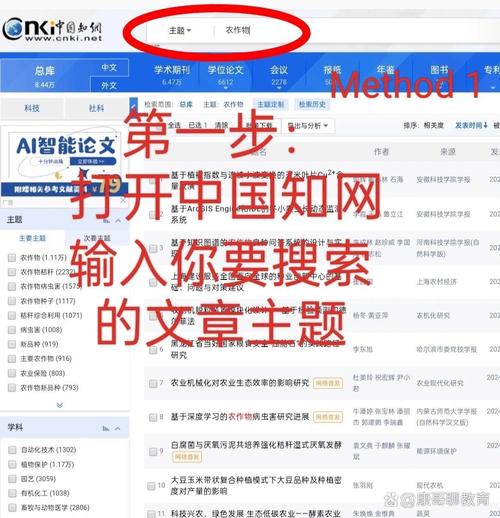The image size is (500, 518).
Task: Expand the 会议 sub-category arrow
Action: pyautogui.click(x=279, y=88)
